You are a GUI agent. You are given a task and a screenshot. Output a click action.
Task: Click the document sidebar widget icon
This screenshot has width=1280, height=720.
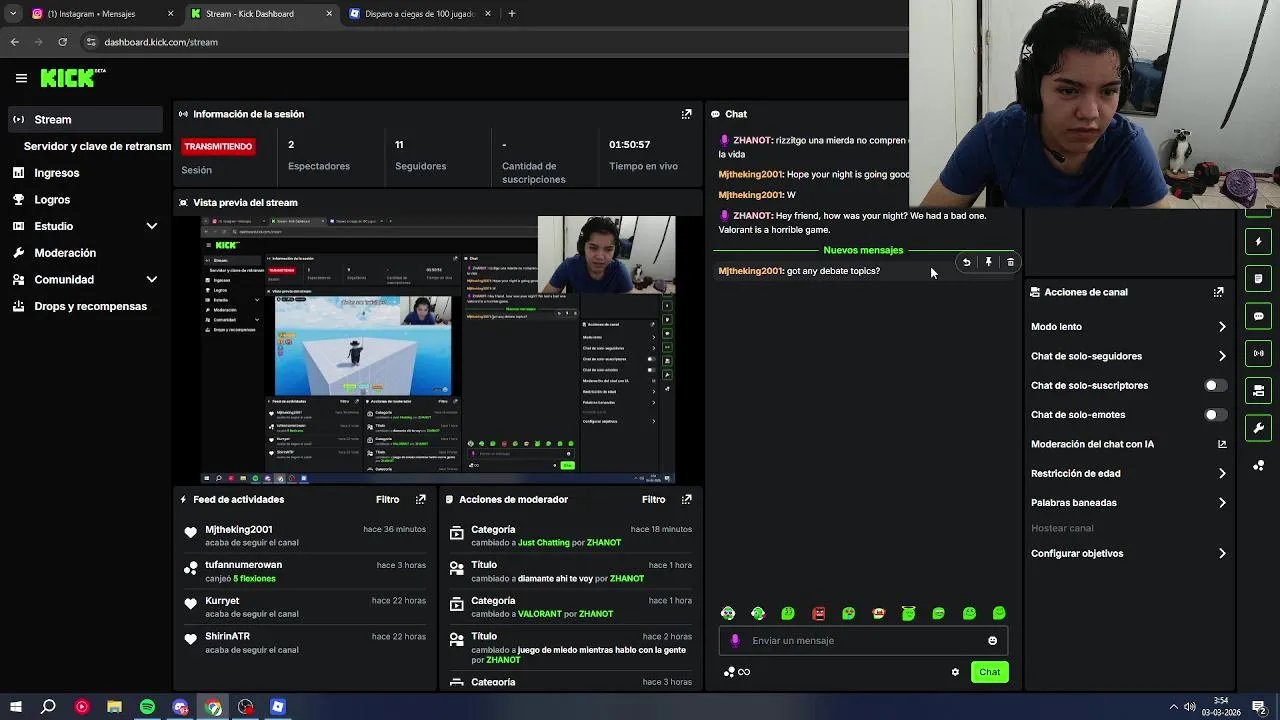pos(1259,278)
